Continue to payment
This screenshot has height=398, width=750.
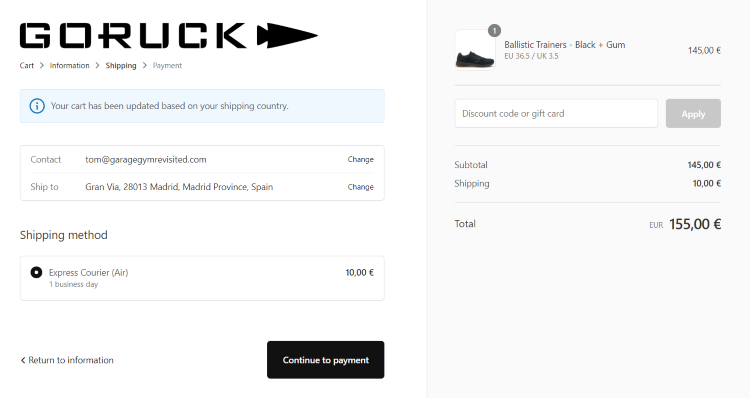pos(326,360)
